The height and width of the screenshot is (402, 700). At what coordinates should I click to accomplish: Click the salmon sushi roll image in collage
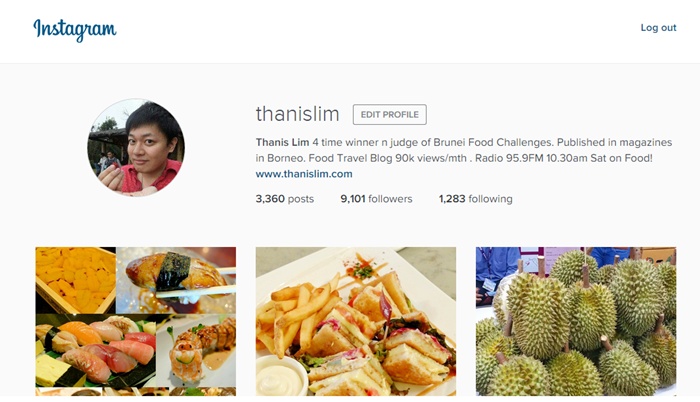click(x=196, y=351)
